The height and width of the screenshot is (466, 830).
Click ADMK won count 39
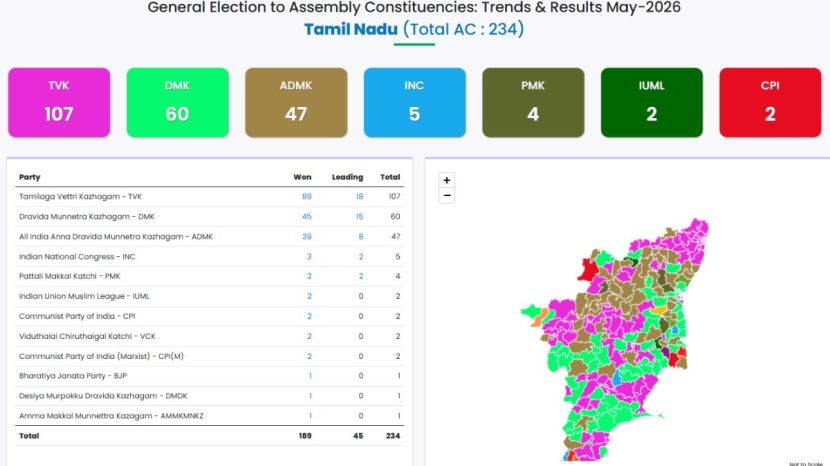click(306, 237)
